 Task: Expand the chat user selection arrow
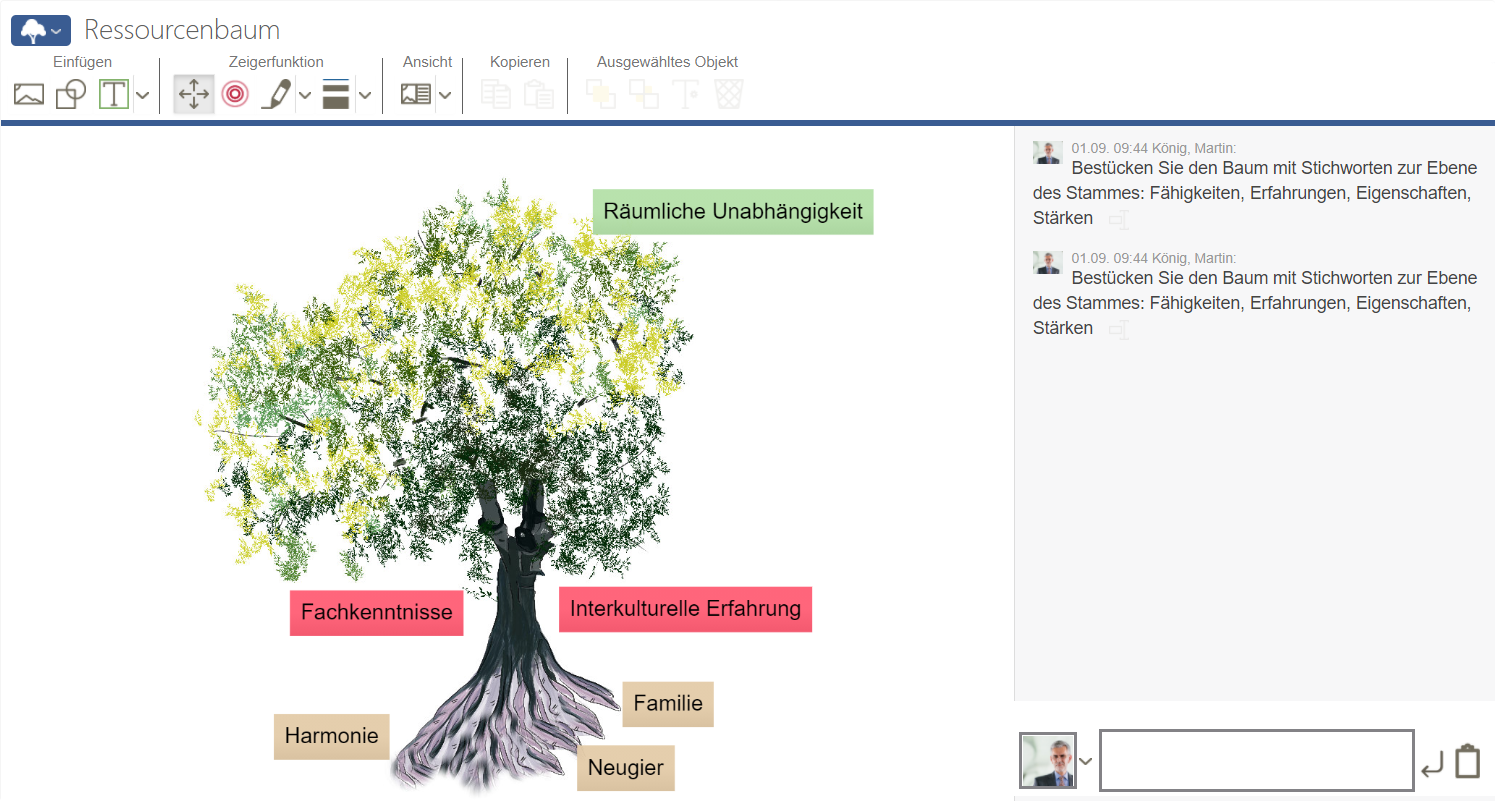1086,760
